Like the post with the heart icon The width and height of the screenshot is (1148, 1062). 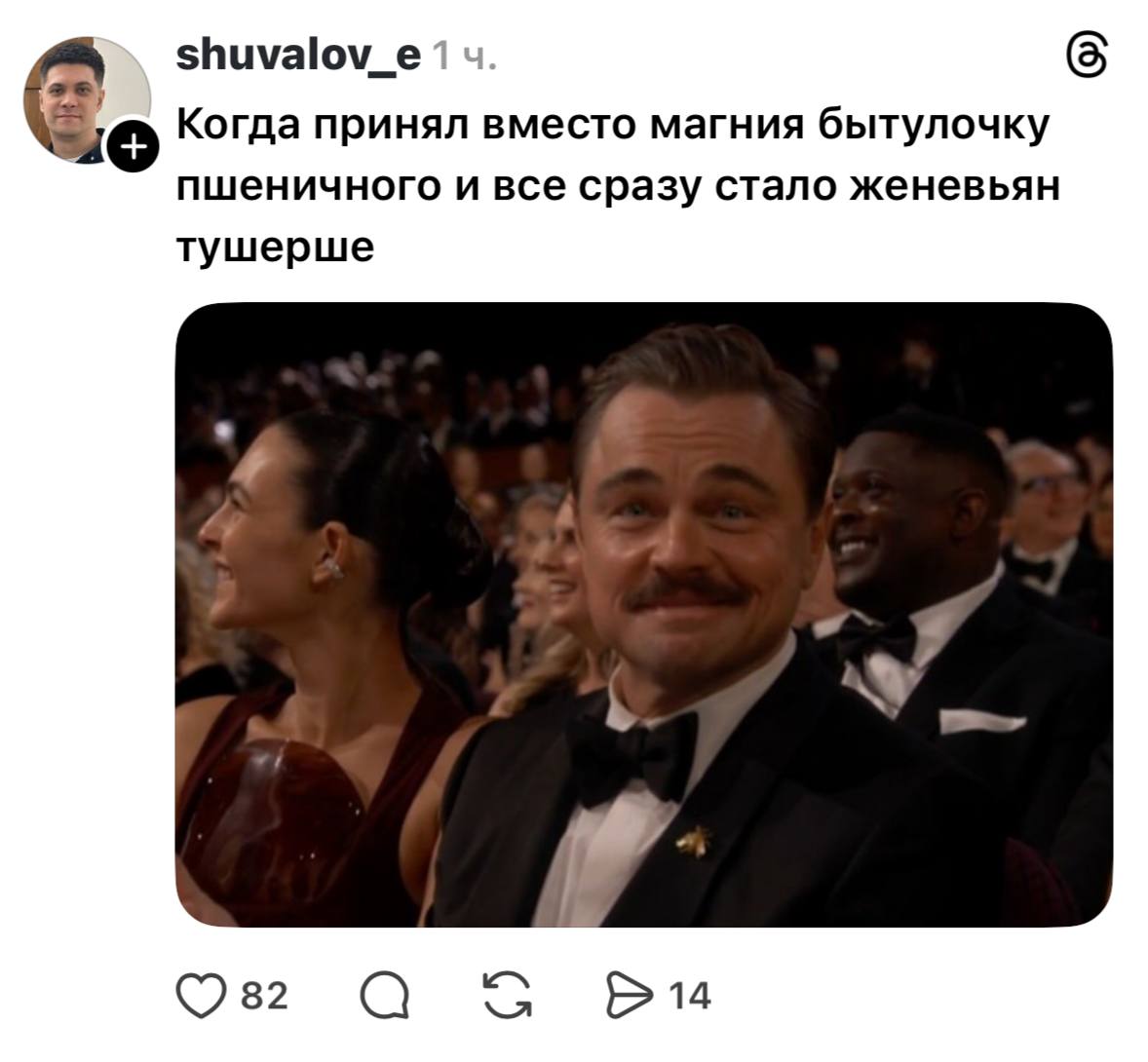(x=201, y=996)
